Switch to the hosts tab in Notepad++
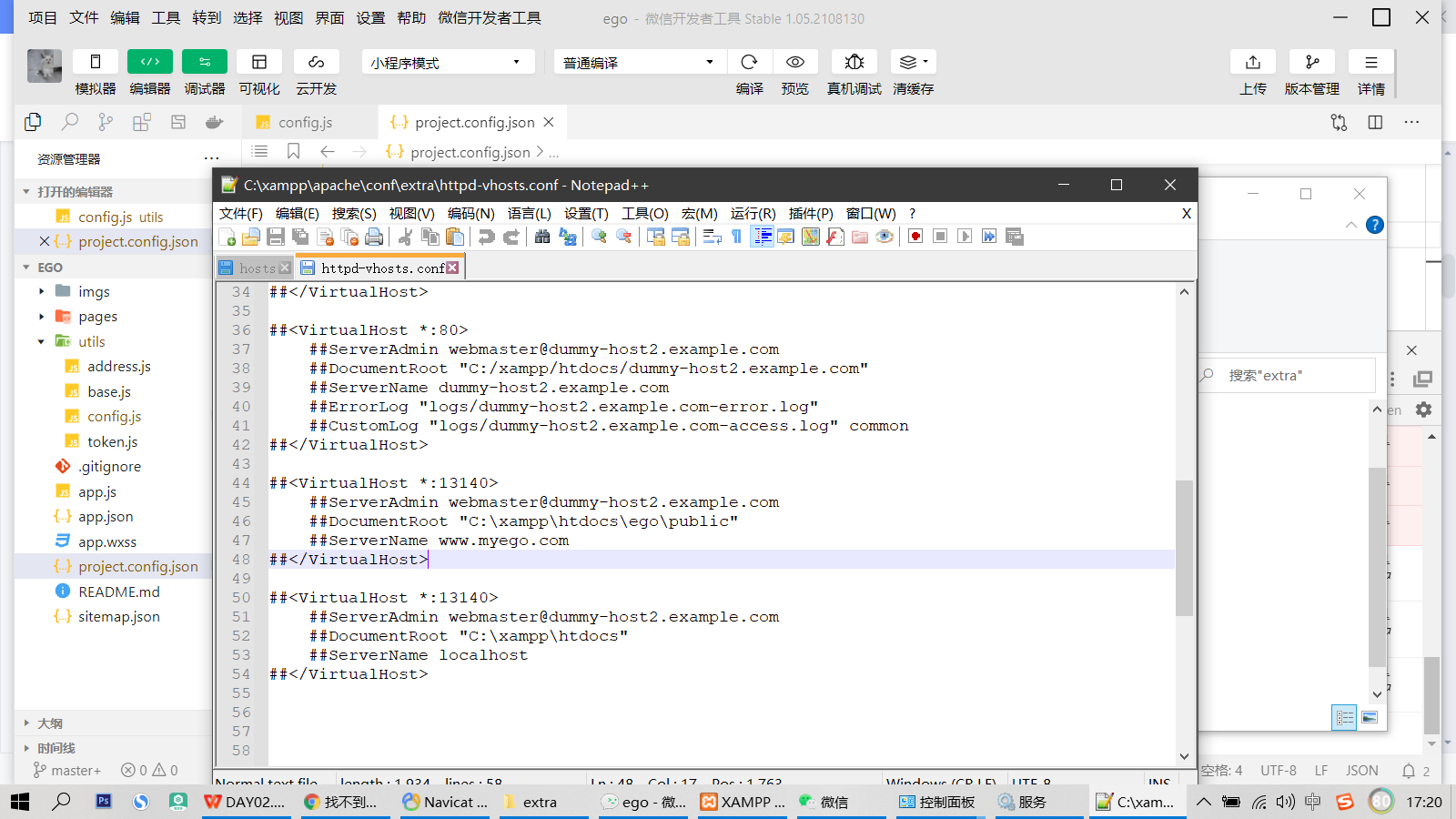1456x819 pixels. [256, 268]
